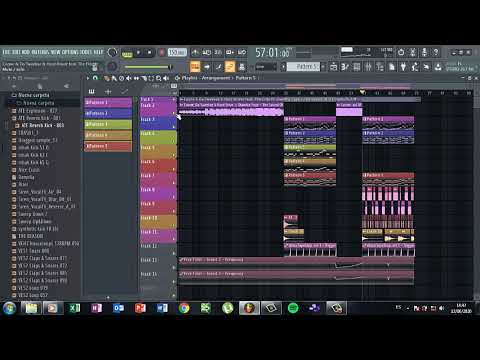Click the wait-for-input icon next to the metronome
480x360 pixels.
pos(207,52)
